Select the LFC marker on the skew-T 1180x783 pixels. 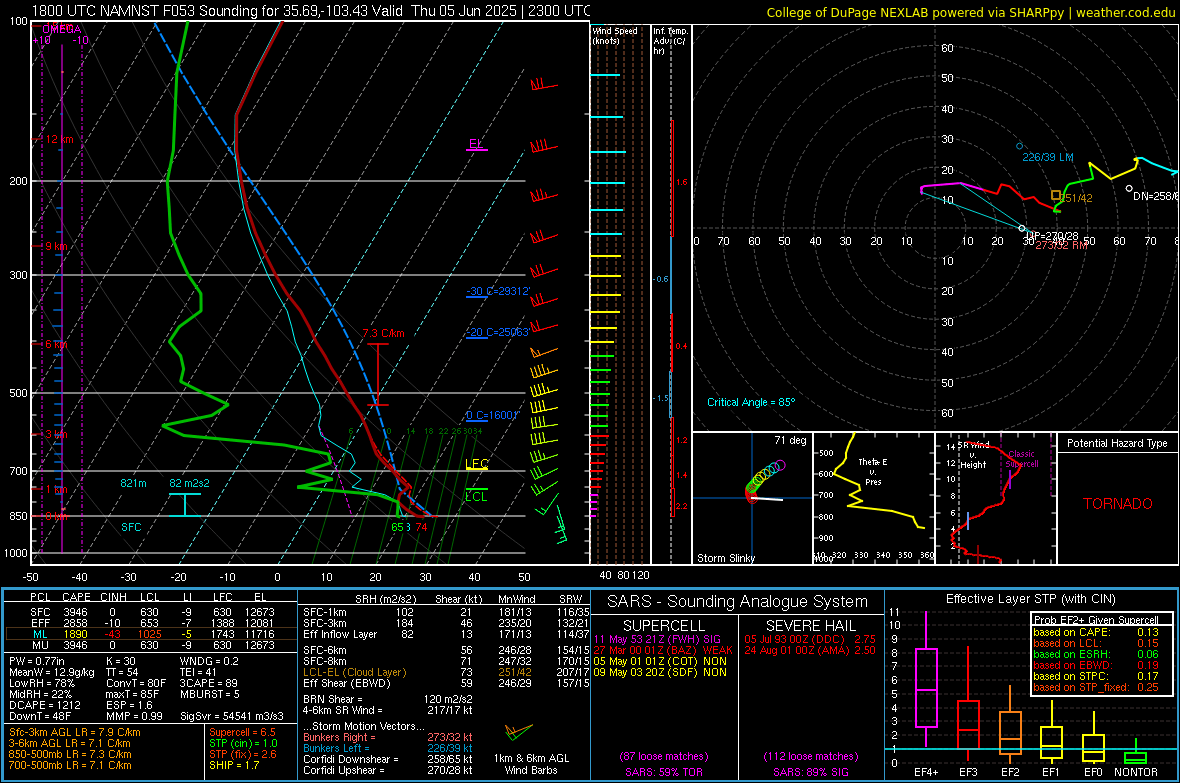pos(476,464)
